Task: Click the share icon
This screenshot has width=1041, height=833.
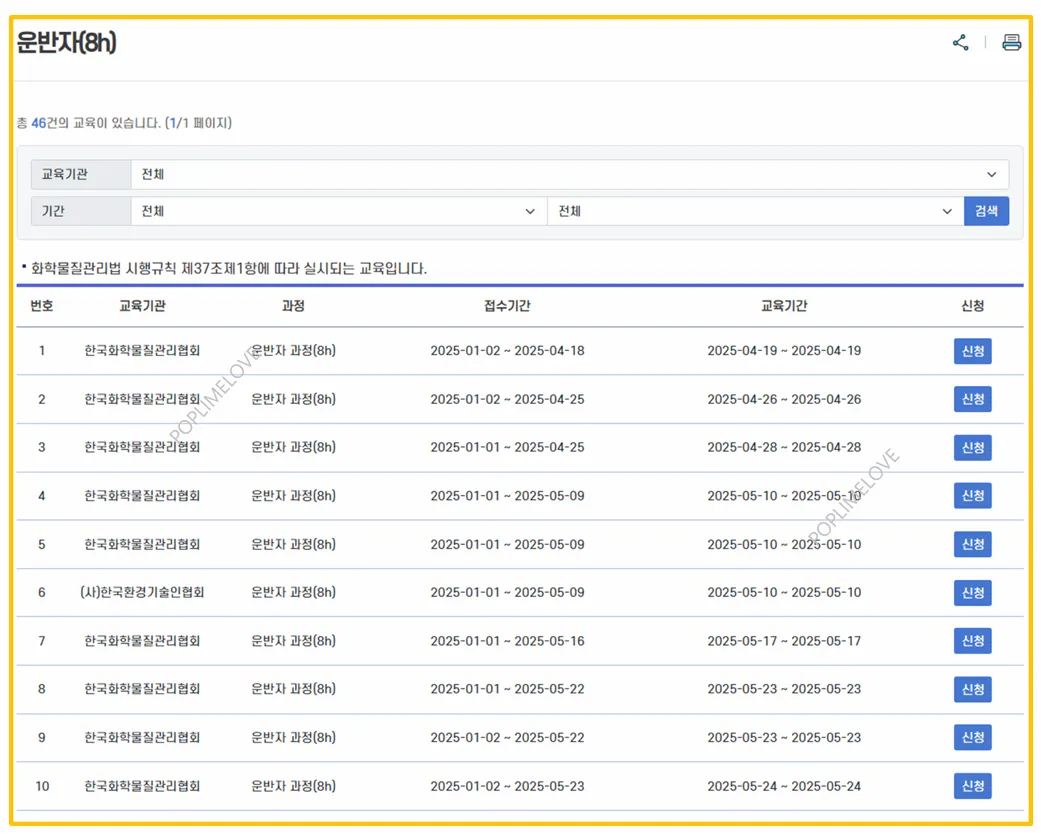Action: click(x=960, y=43)
